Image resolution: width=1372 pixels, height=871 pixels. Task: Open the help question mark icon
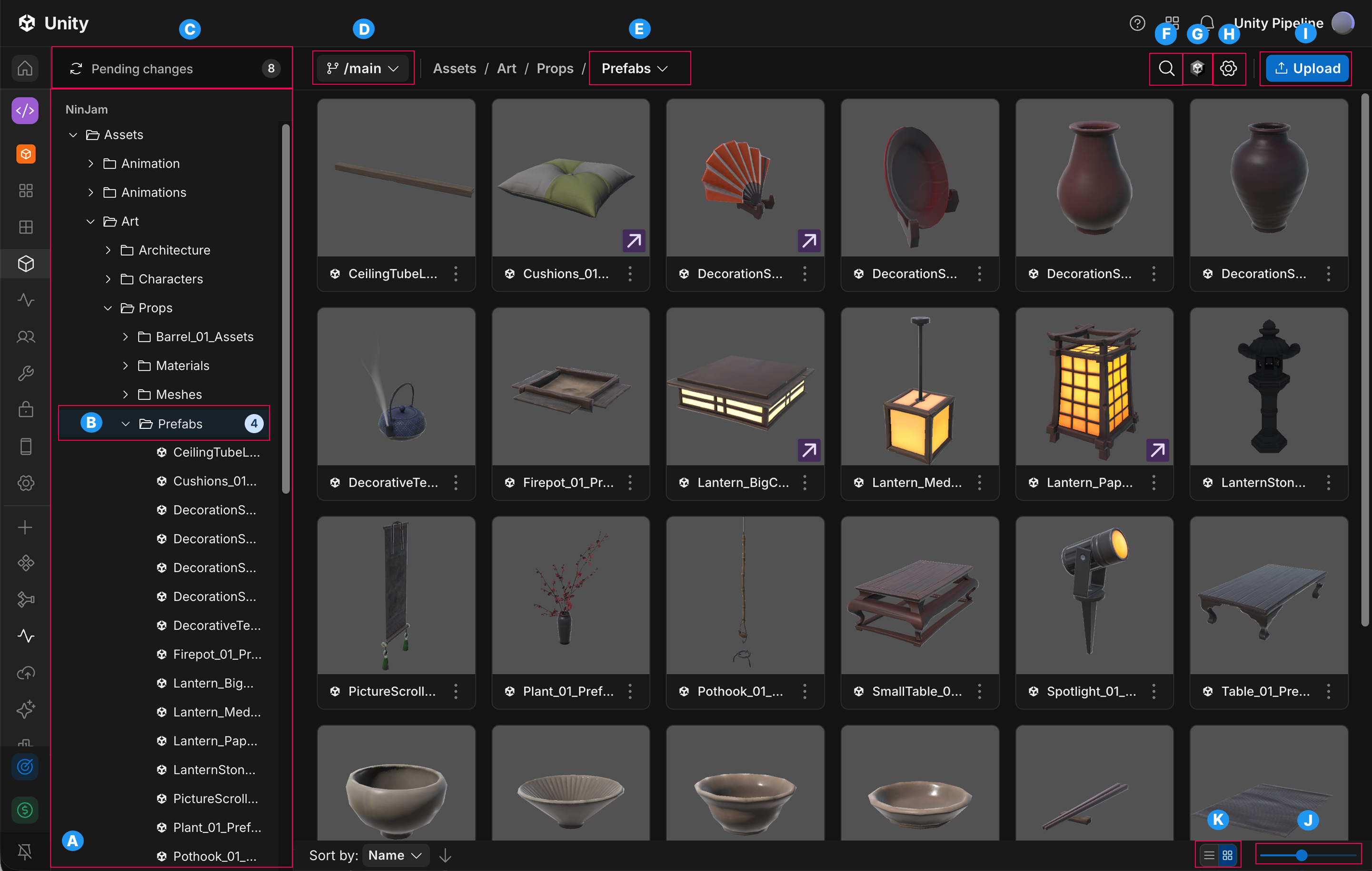[1137, 23]
